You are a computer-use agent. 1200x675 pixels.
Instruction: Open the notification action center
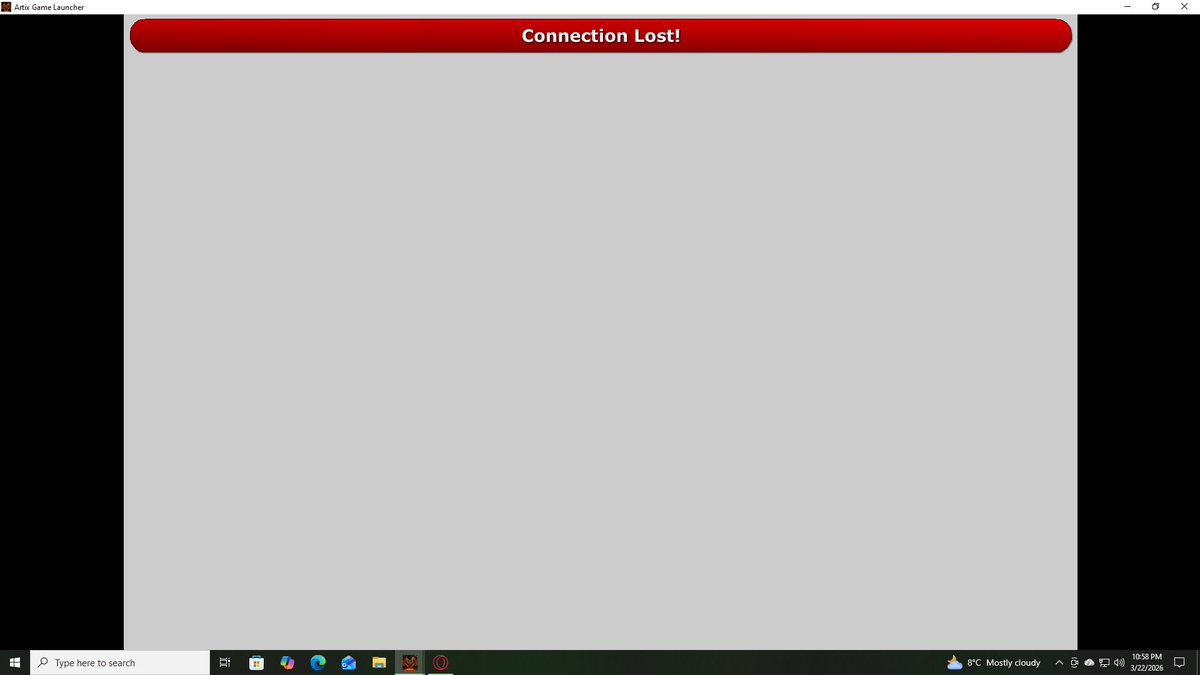tap(1179, 662)
